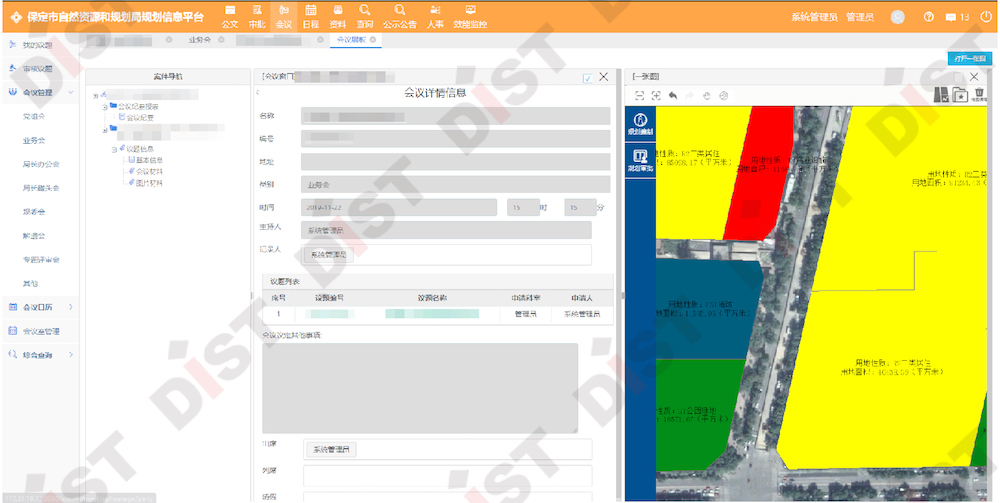Collapse the 会议管理 sidebar section
Image resolution: width=1000 pixels, height=503 pixels.
click(x=72, y=93)
